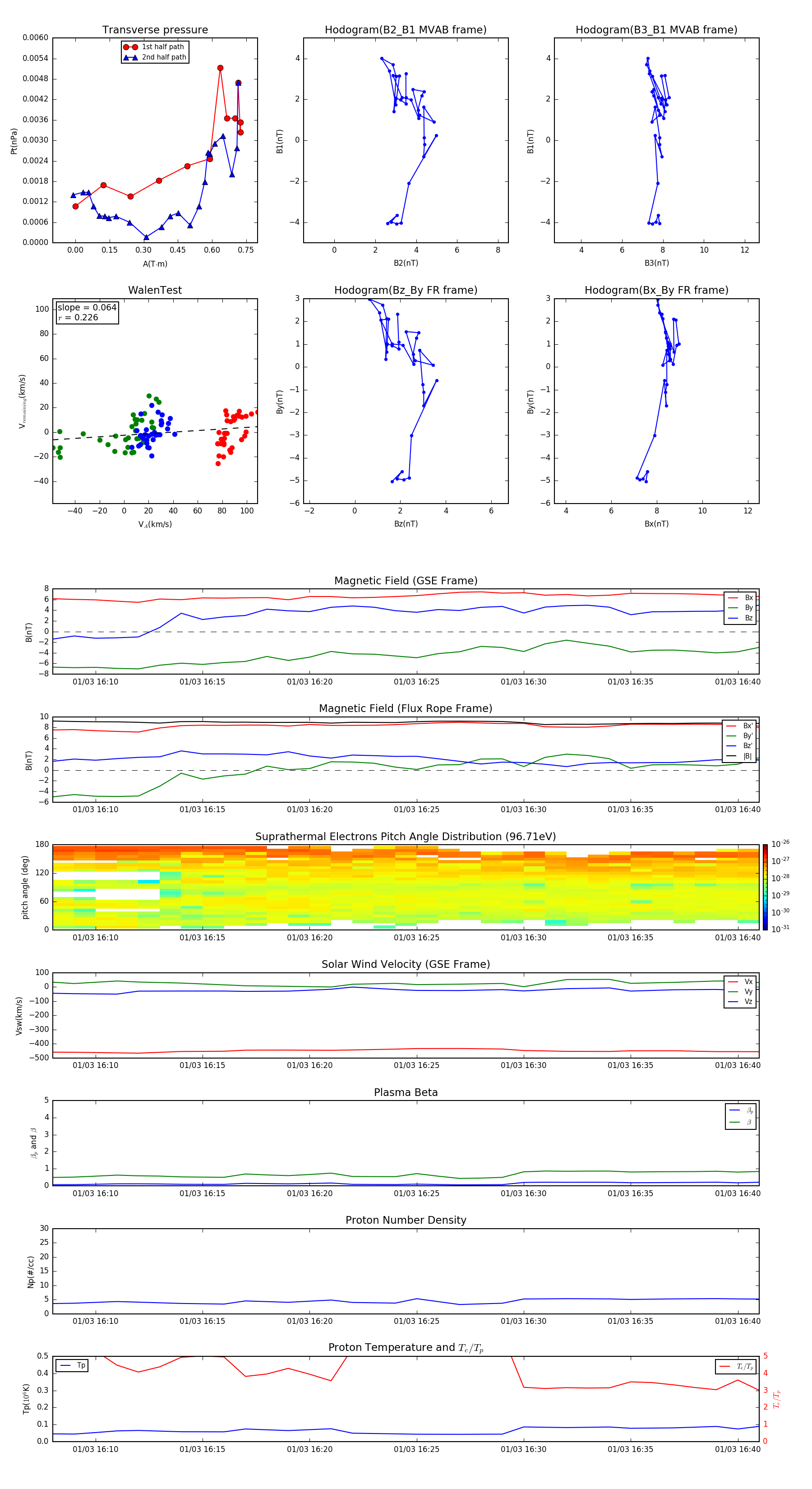Click the blue "βp" legend entry in Plasma Beta
The height and width of the screenshot is (1489, 812).
click(x=741, y=1111)
